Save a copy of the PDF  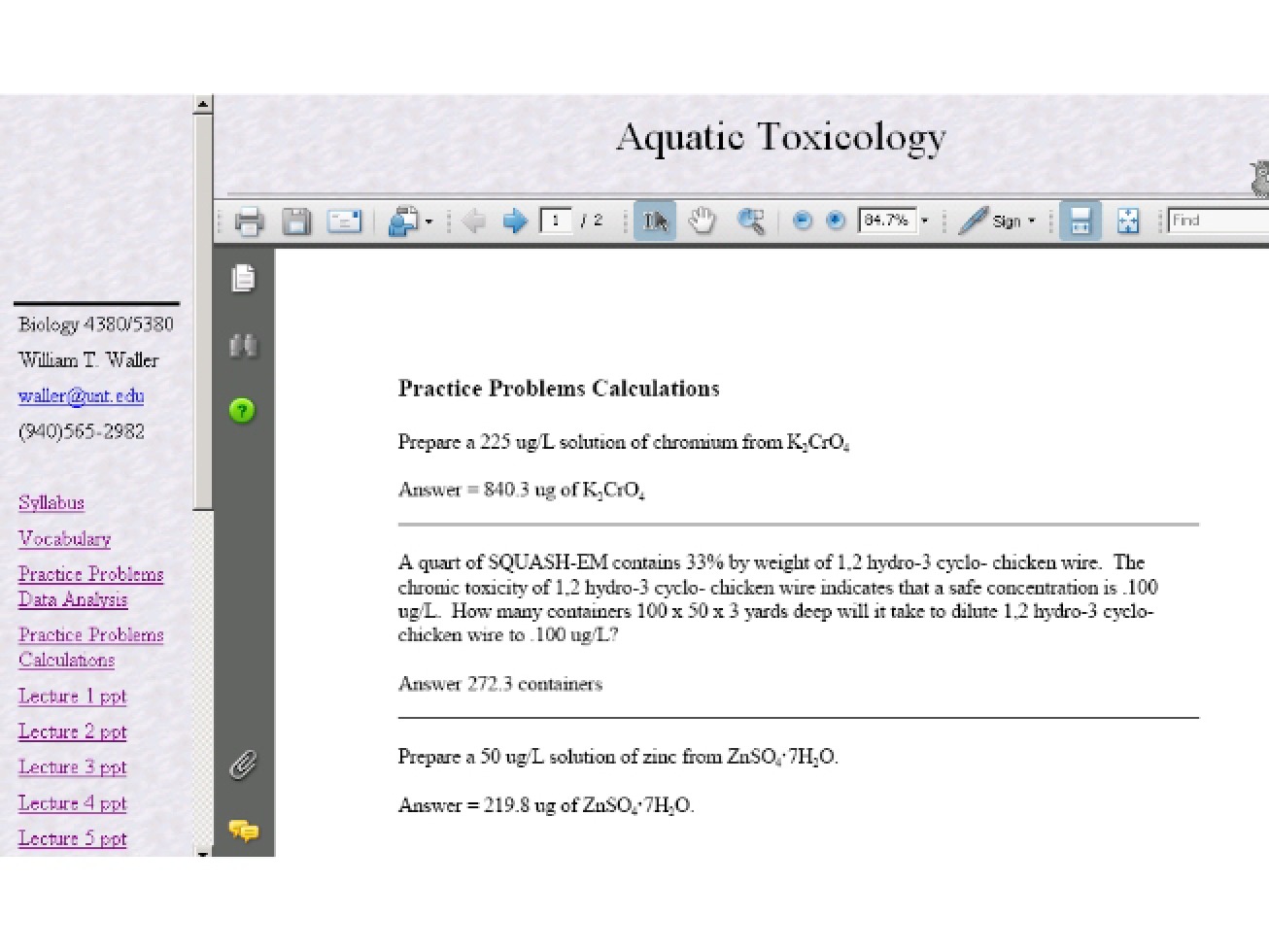pyautogui.click(x=296, y=221)
